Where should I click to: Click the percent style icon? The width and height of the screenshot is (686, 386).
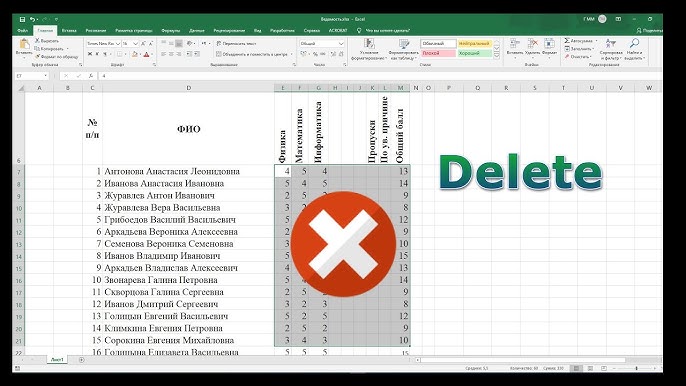315,54
